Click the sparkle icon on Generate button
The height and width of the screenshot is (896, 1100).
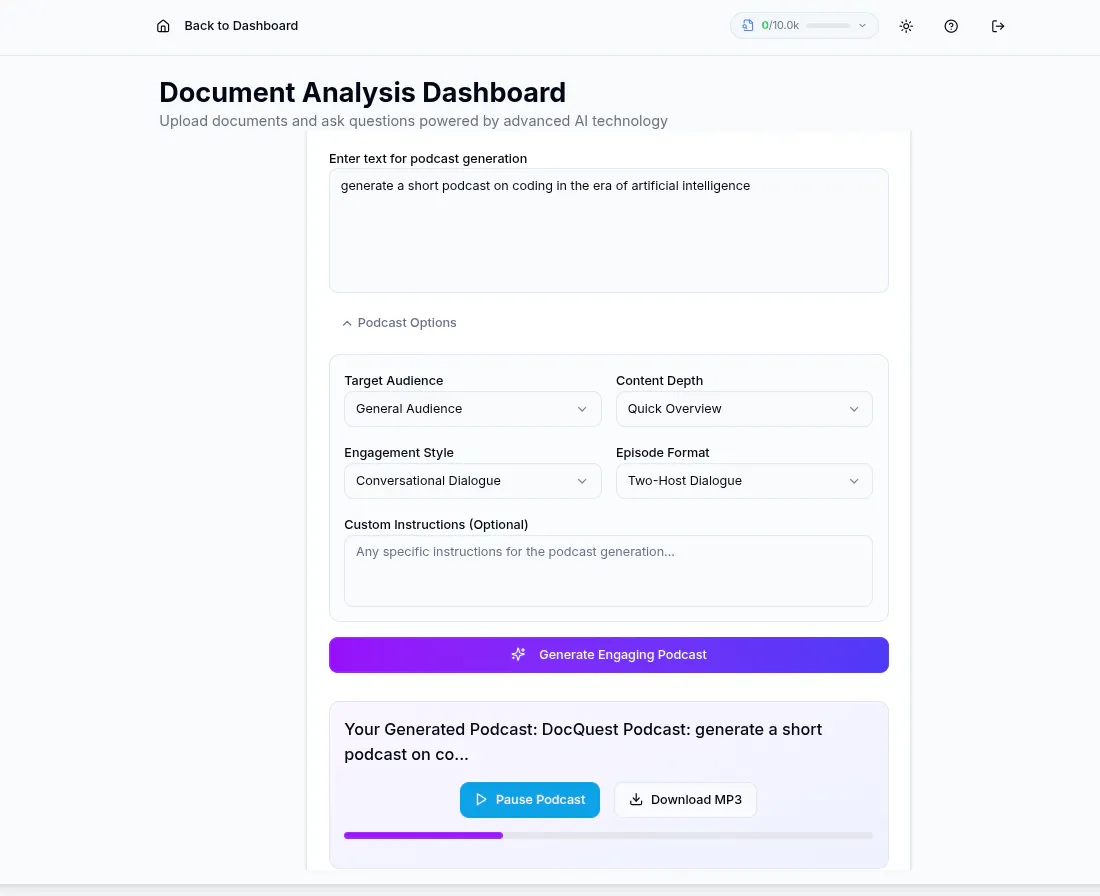[518, 655]
